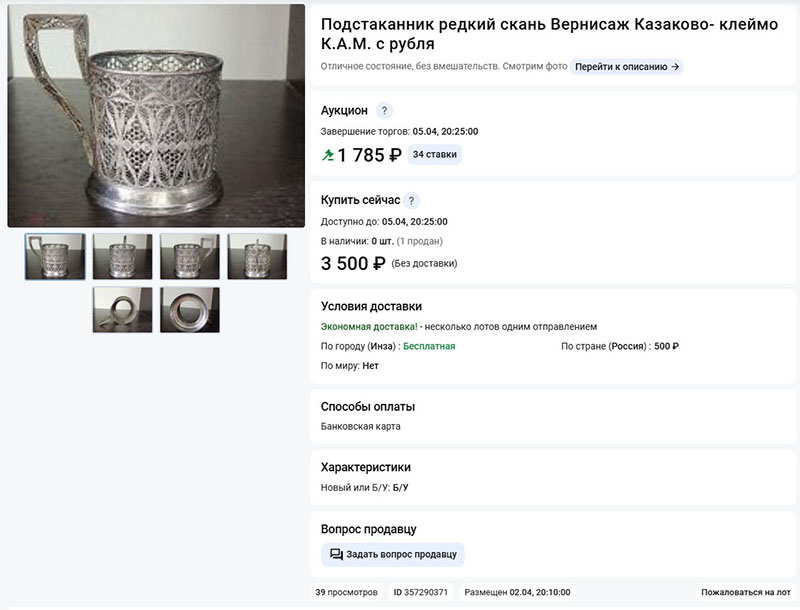Click the lot ID 357290371 badge
Screen dimensions: 800x610
pyautogui.click(x=420, y=592)
